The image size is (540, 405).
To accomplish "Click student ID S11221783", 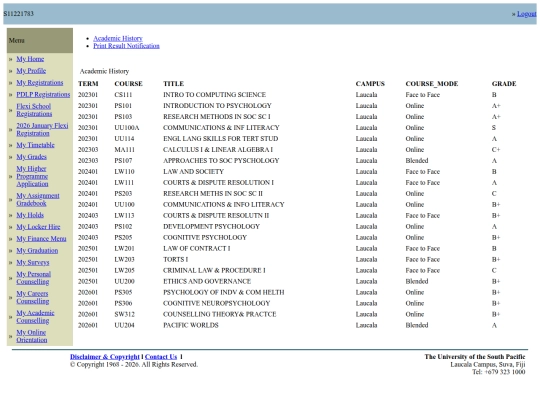I will click(19, 14).
